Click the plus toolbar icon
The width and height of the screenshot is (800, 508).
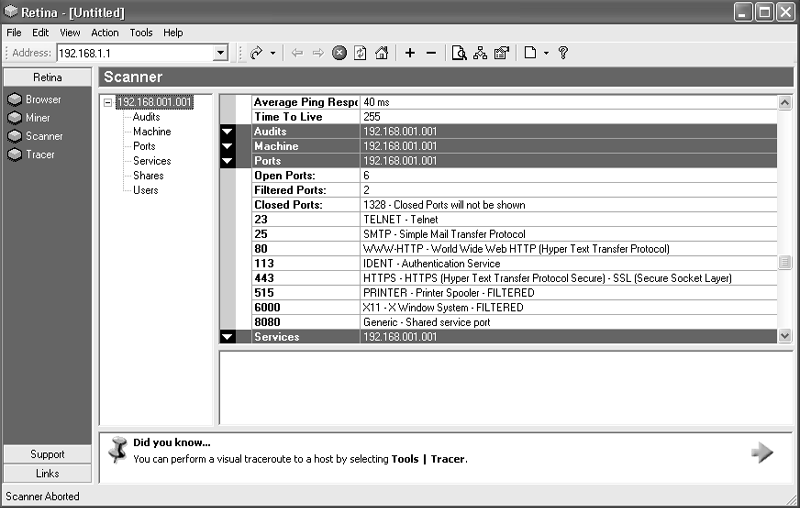[x=410, y=53]
